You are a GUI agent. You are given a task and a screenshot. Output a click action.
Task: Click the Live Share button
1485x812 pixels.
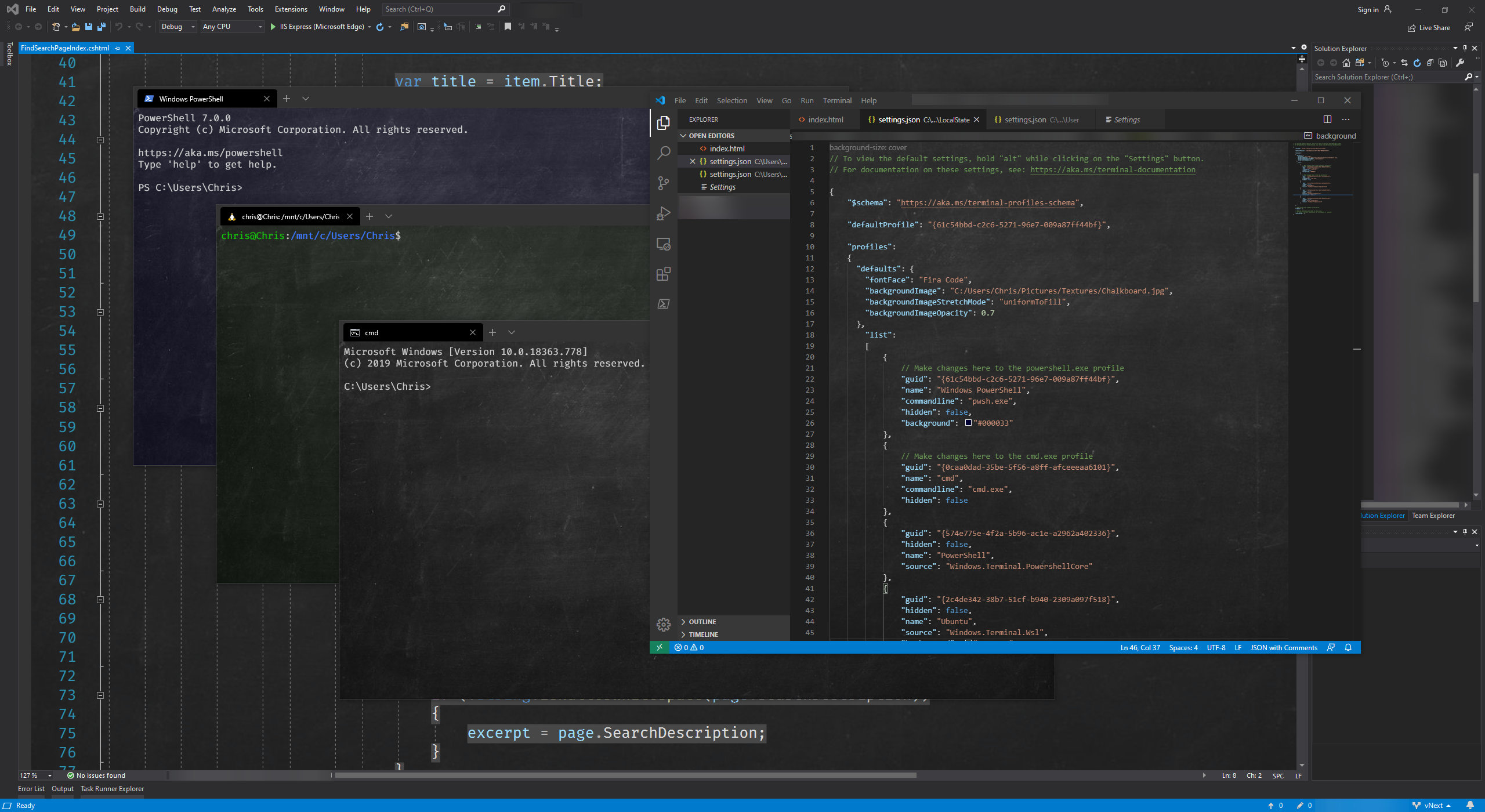click(1429, 28)
